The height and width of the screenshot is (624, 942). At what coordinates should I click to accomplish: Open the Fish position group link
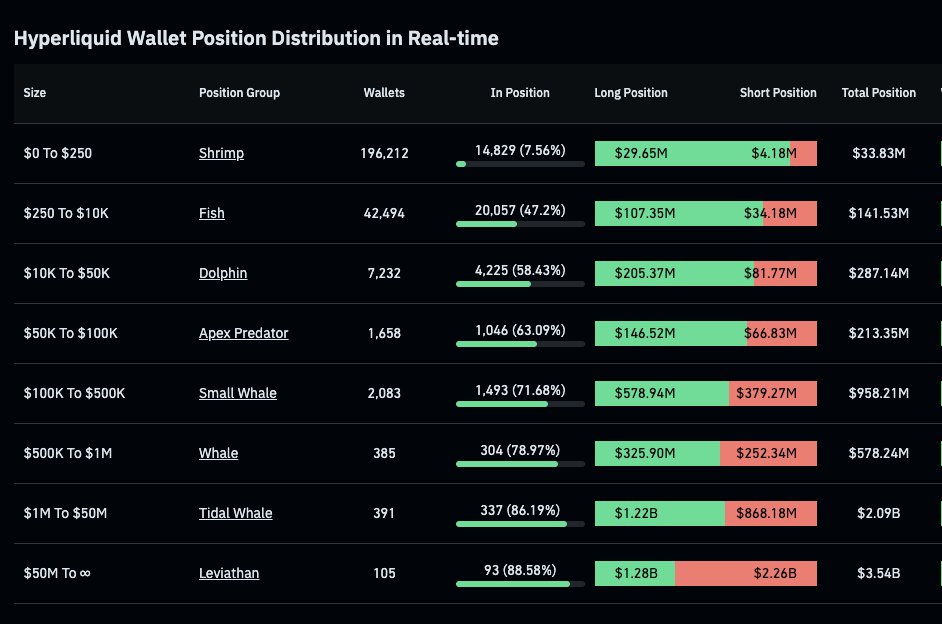[x=211, y=213]
